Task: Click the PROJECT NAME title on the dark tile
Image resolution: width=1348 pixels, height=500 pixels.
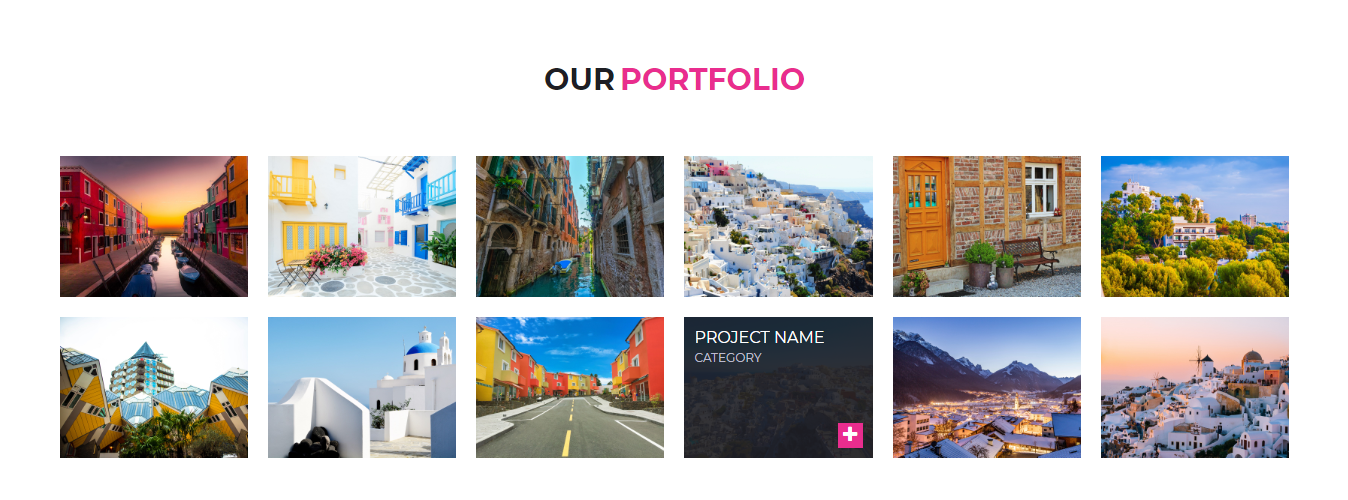Action: click(759, 338)
